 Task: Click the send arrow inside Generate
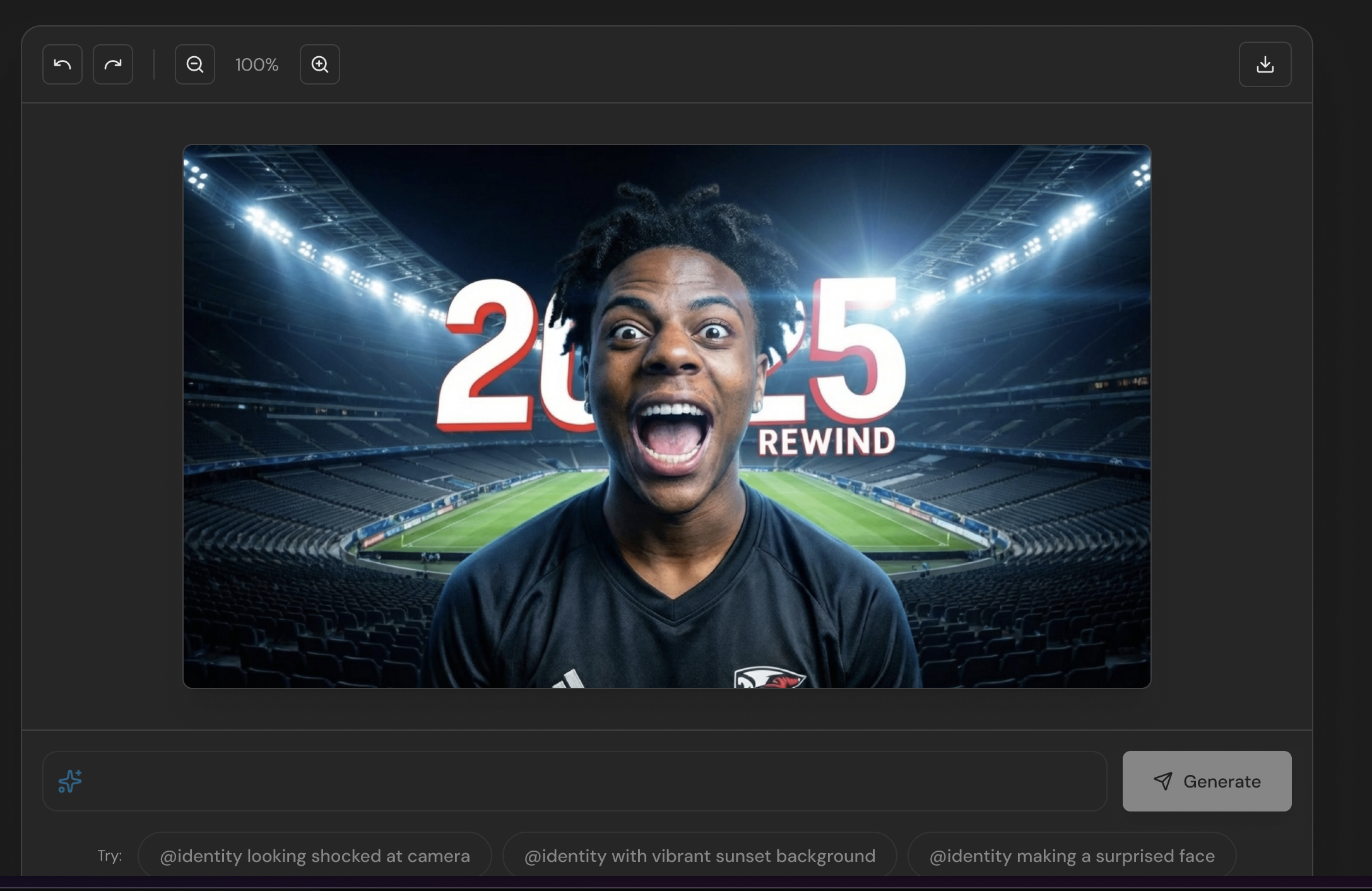(x=1164, y=781)
